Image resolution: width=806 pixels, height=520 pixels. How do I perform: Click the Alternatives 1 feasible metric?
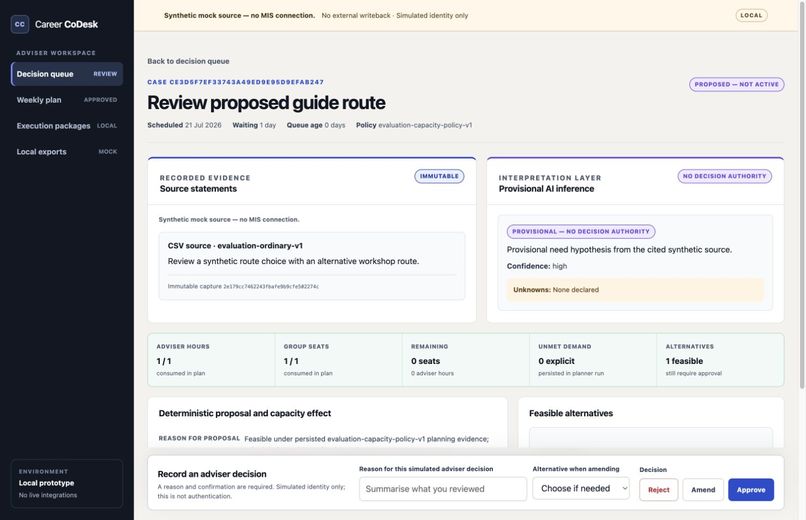coord(720,360)
